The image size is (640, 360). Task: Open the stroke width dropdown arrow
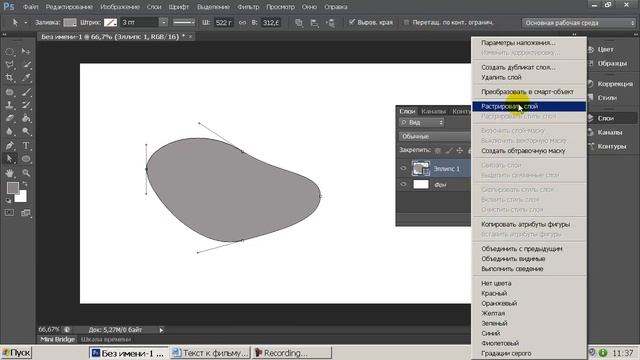[x=163, y=22]
